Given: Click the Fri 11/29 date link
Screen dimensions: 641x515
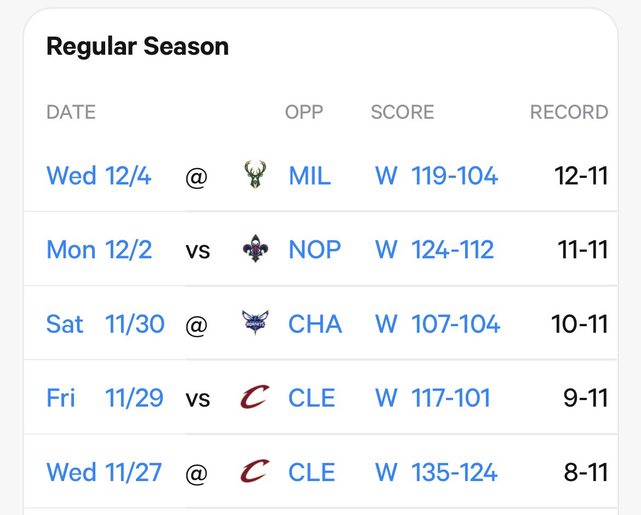Looking at the screenshot, I should pyautogui.click(x=105, y=397).
